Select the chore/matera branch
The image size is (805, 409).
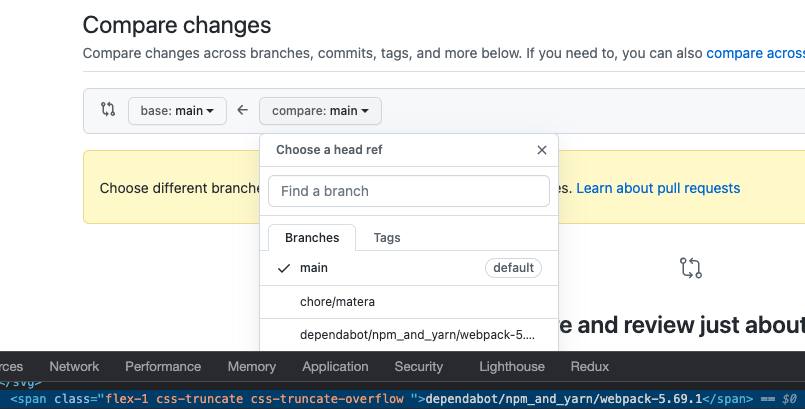pos(409,302)
